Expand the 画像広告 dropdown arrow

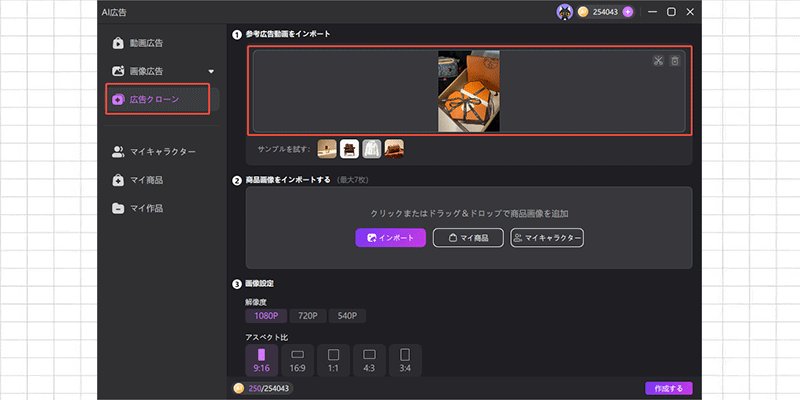tap(211, 71)
